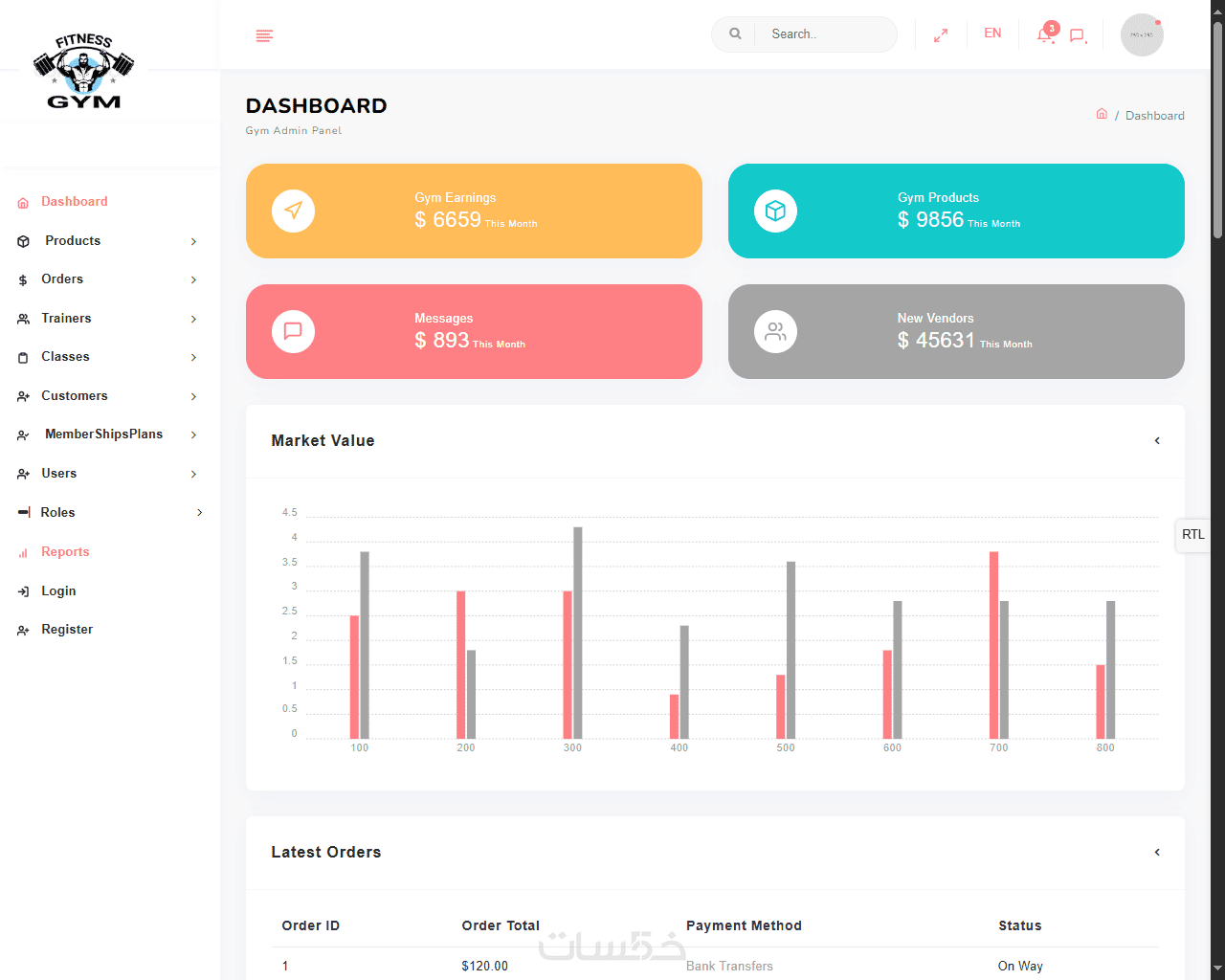Click the Customers user-plus sidebar icon
Screen dimensions: 1225x980
pyautogui.click(x=23, y=396)
